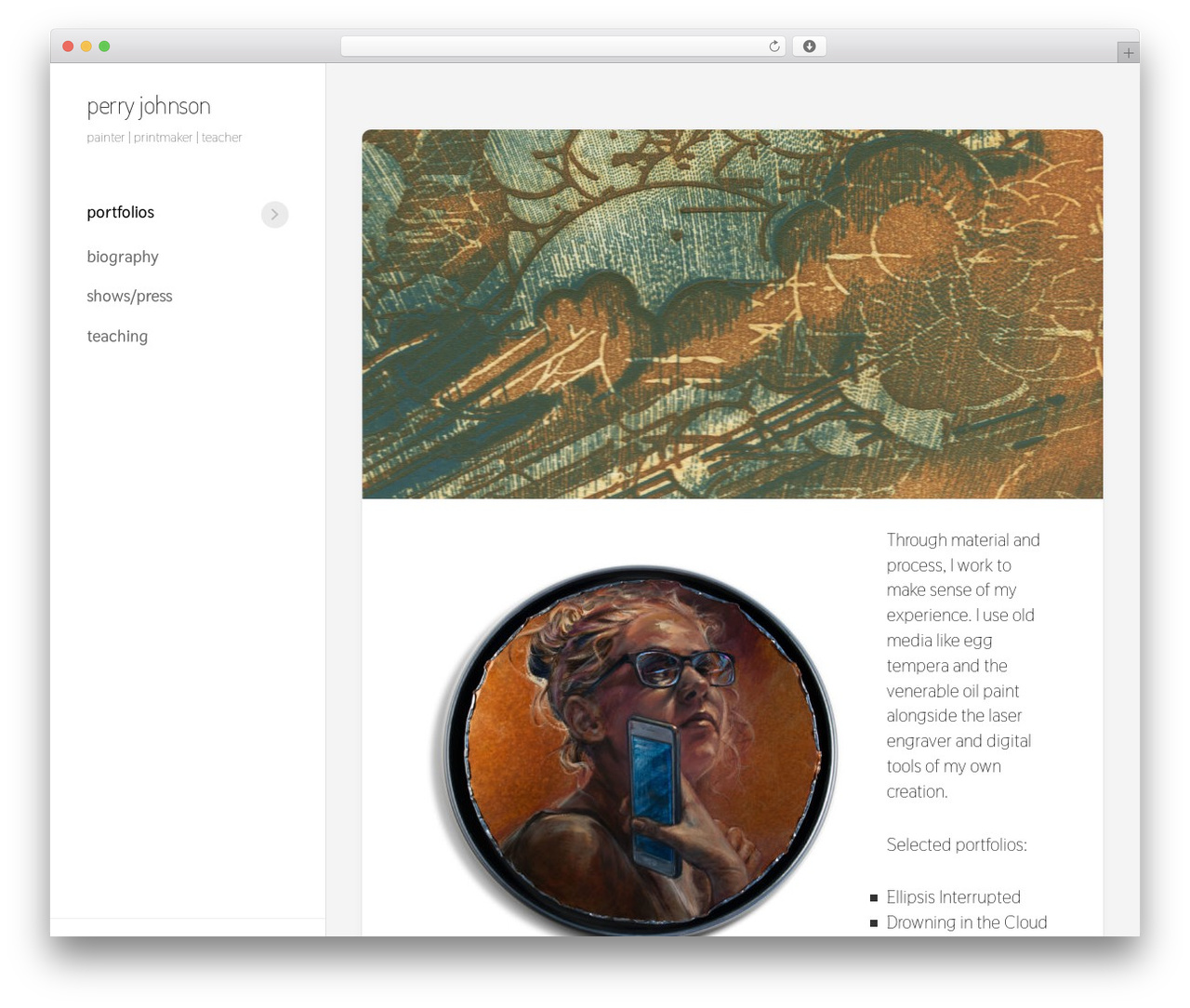The image size is (1190, 1008).
Task: Close the browser window with red button
Action: [x=68, y=46]
